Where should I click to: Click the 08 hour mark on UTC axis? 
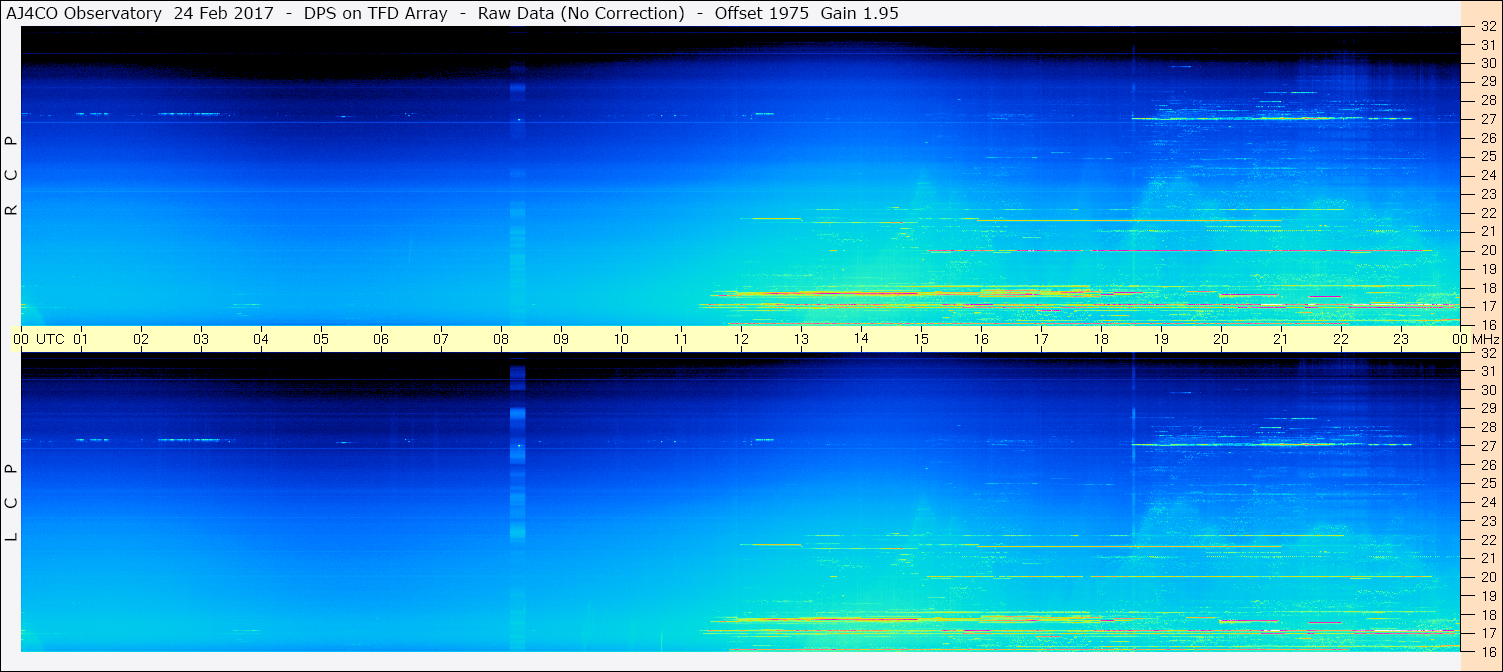tap(501, 339)
